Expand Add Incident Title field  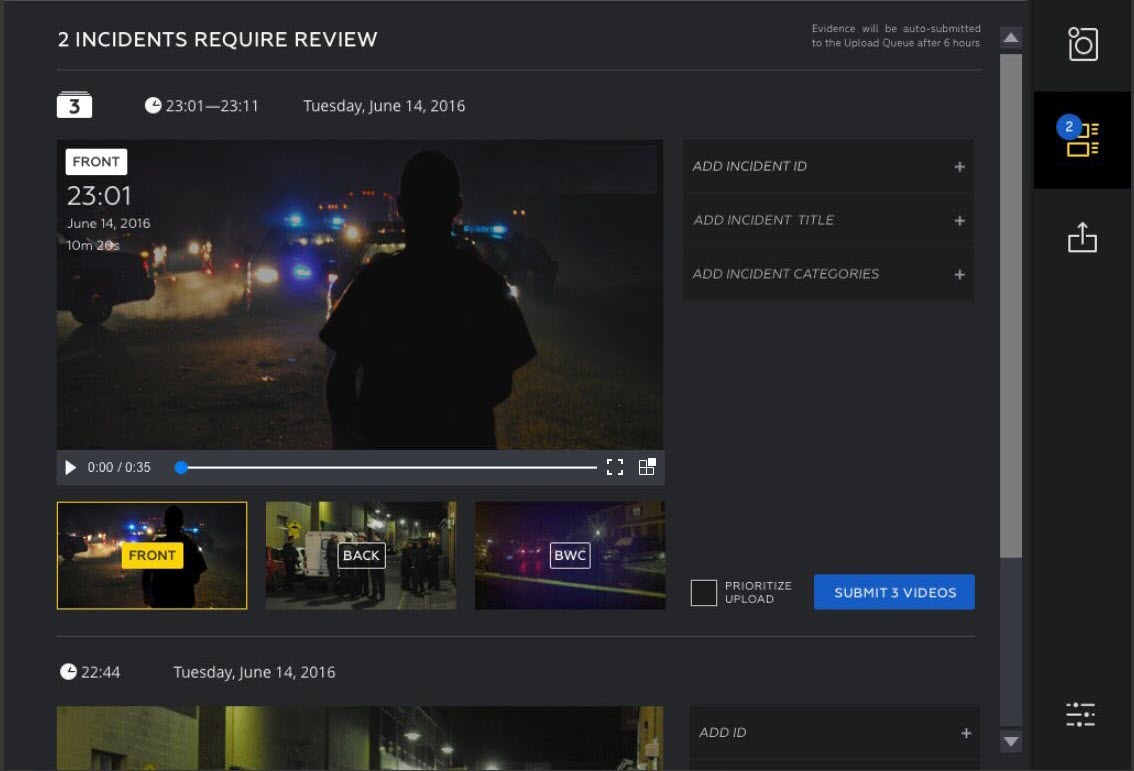pos(828,220)
